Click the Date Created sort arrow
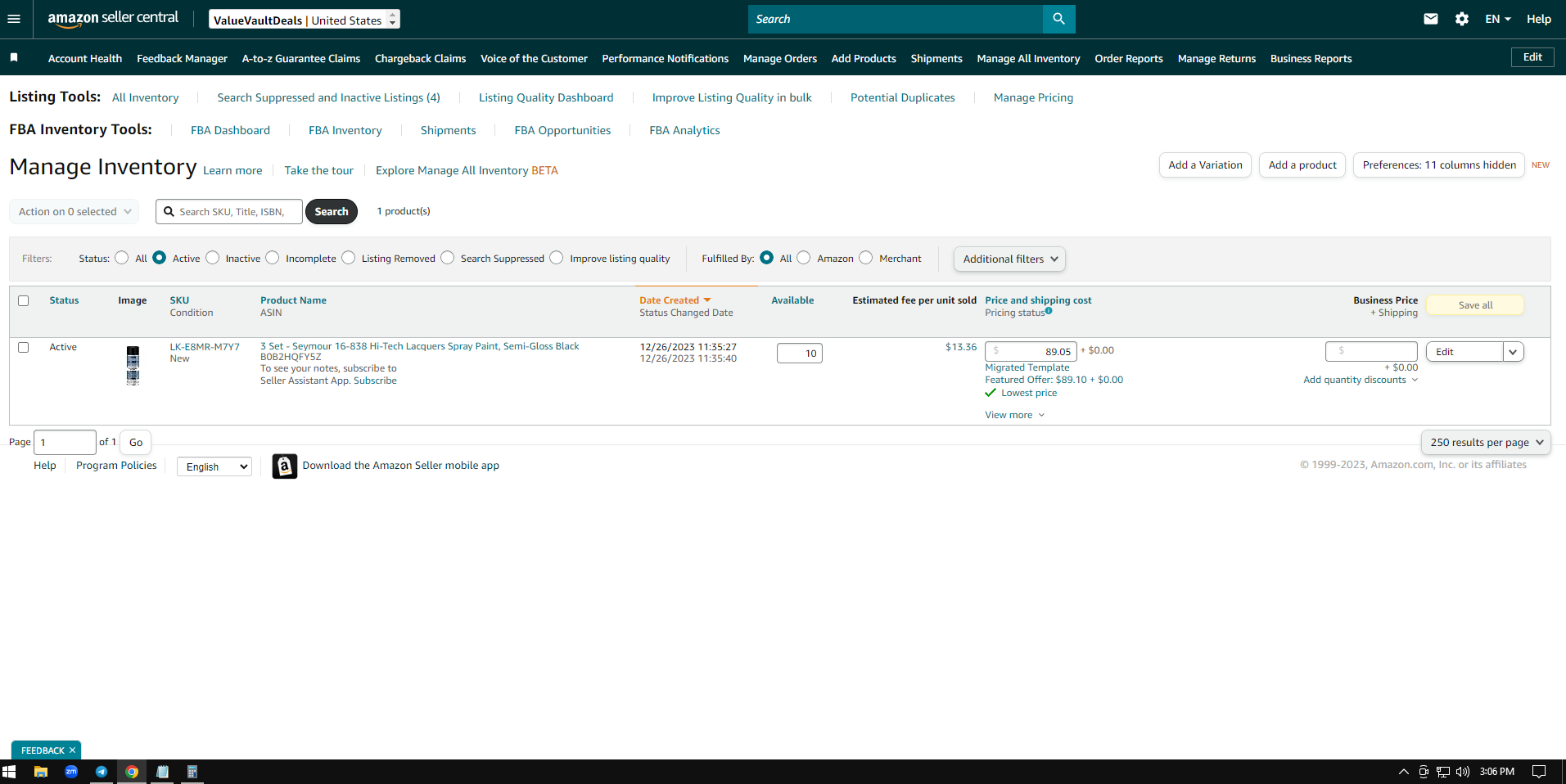This screenshot has width=1566, height=784. (707, 300)
